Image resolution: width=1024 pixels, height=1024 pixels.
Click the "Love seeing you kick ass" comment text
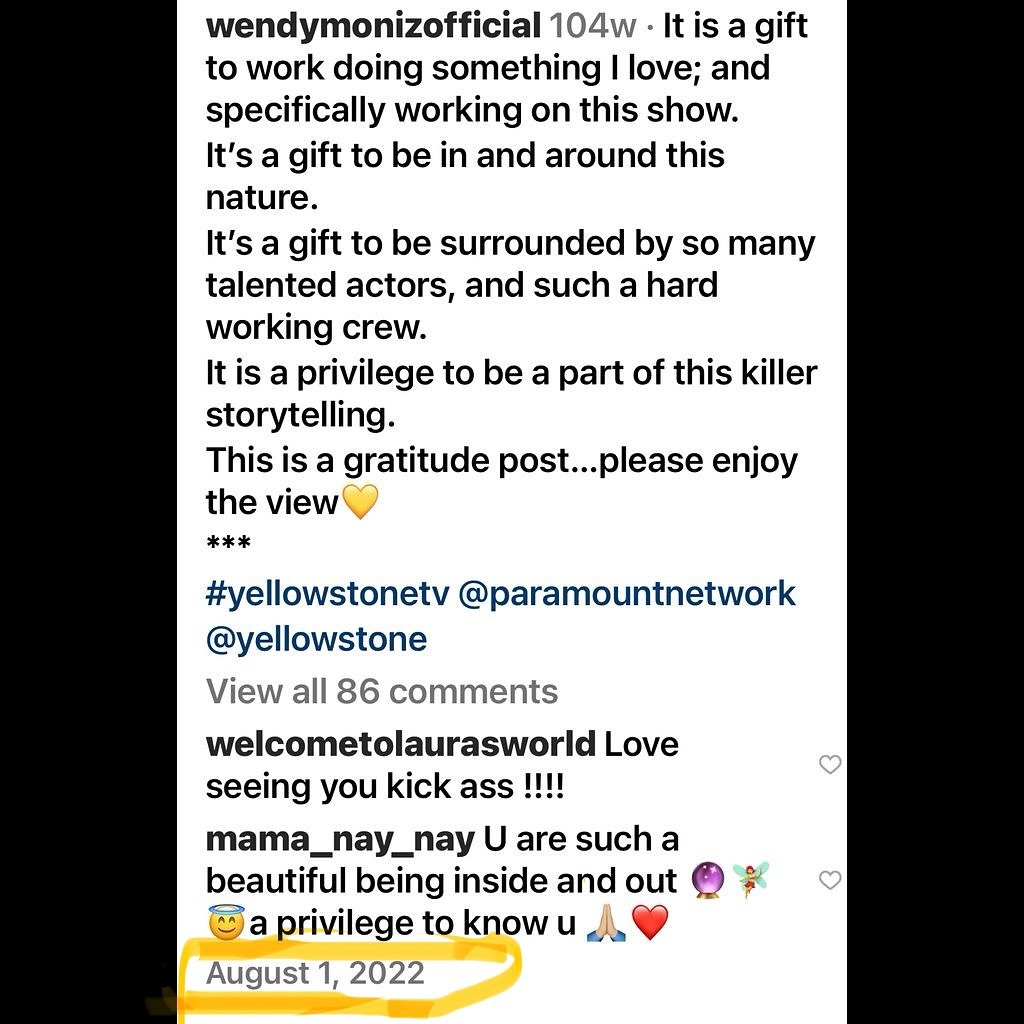pos(385,787)
